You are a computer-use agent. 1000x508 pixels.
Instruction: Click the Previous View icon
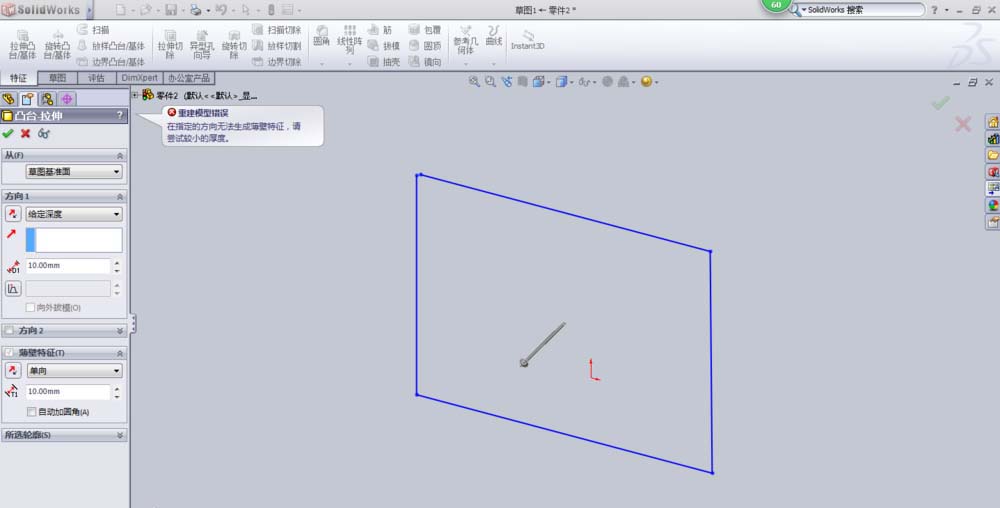[x=507, y=82]
